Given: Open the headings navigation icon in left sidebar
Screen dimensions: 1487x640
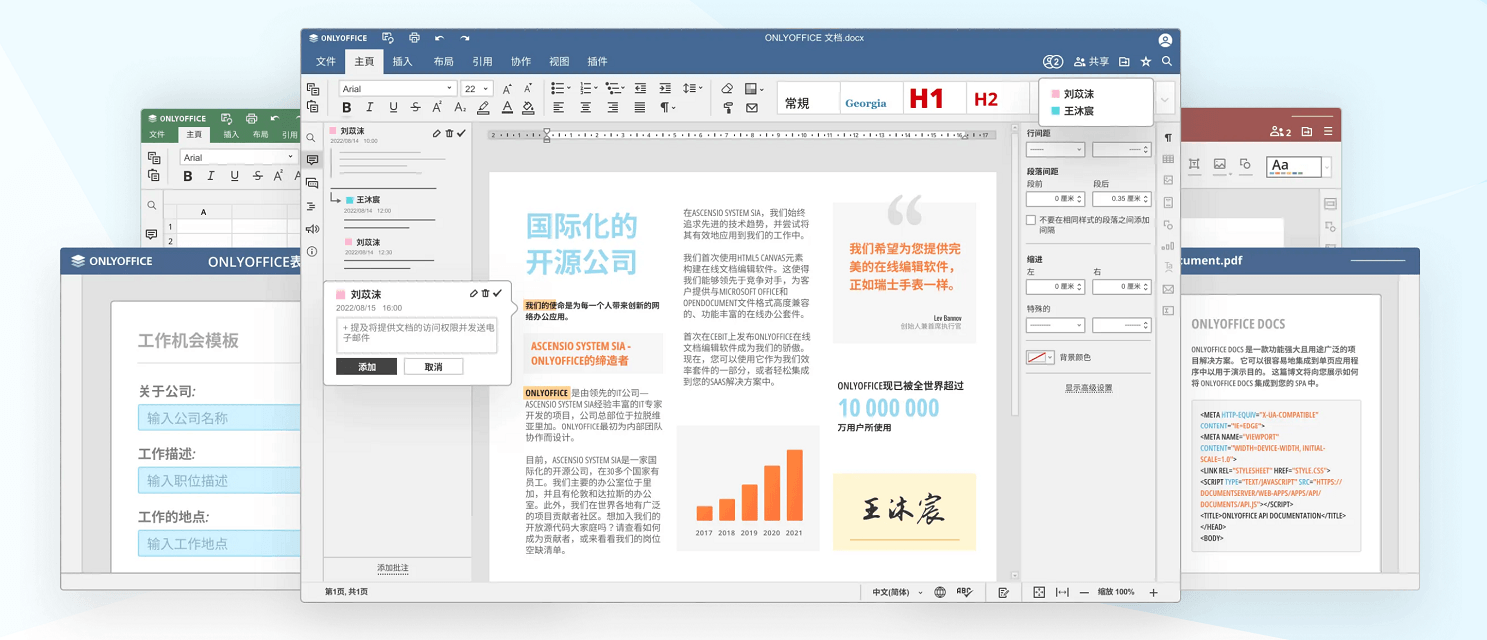Looking at the screenshot, I should tap(312, 206).
